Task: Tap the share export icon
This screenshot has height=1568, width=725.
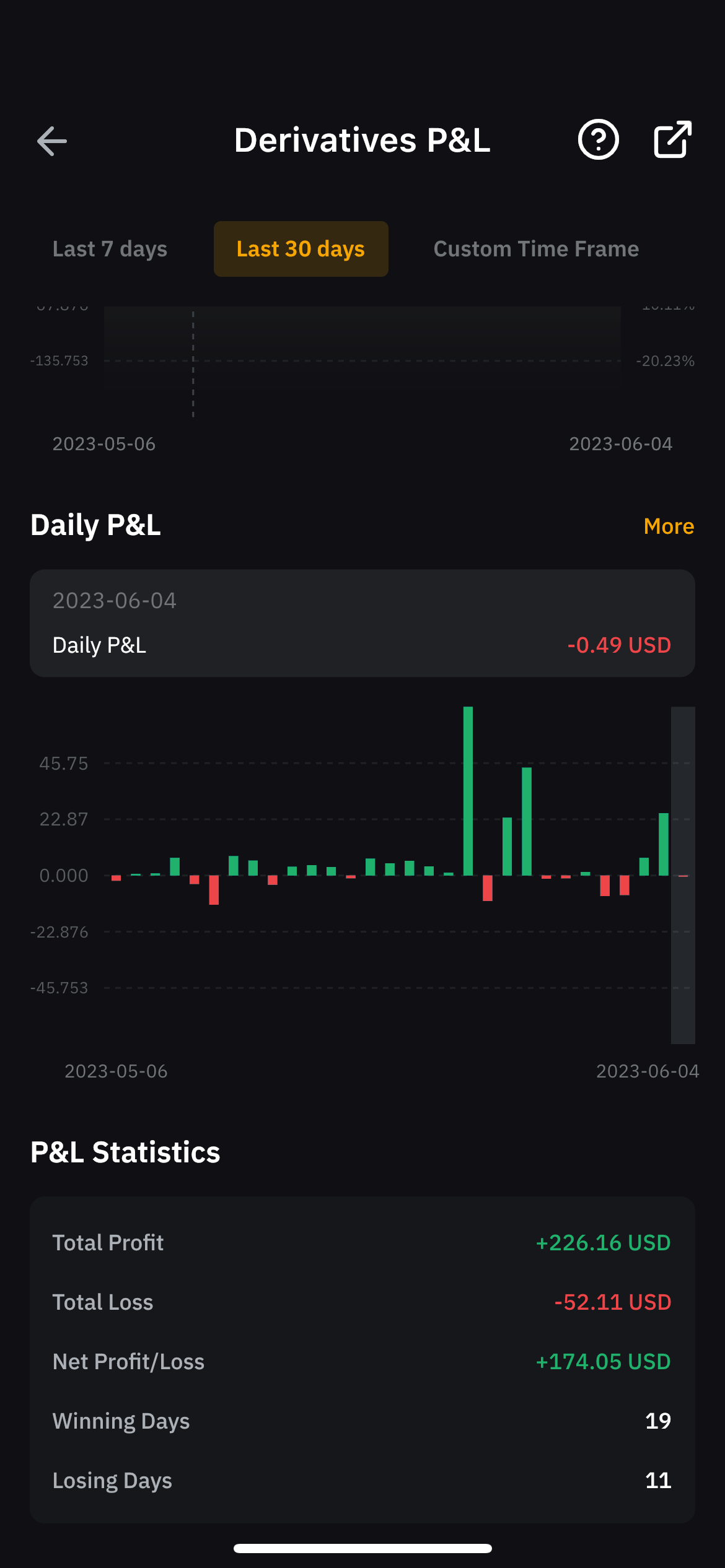Action: click(672, 140)
